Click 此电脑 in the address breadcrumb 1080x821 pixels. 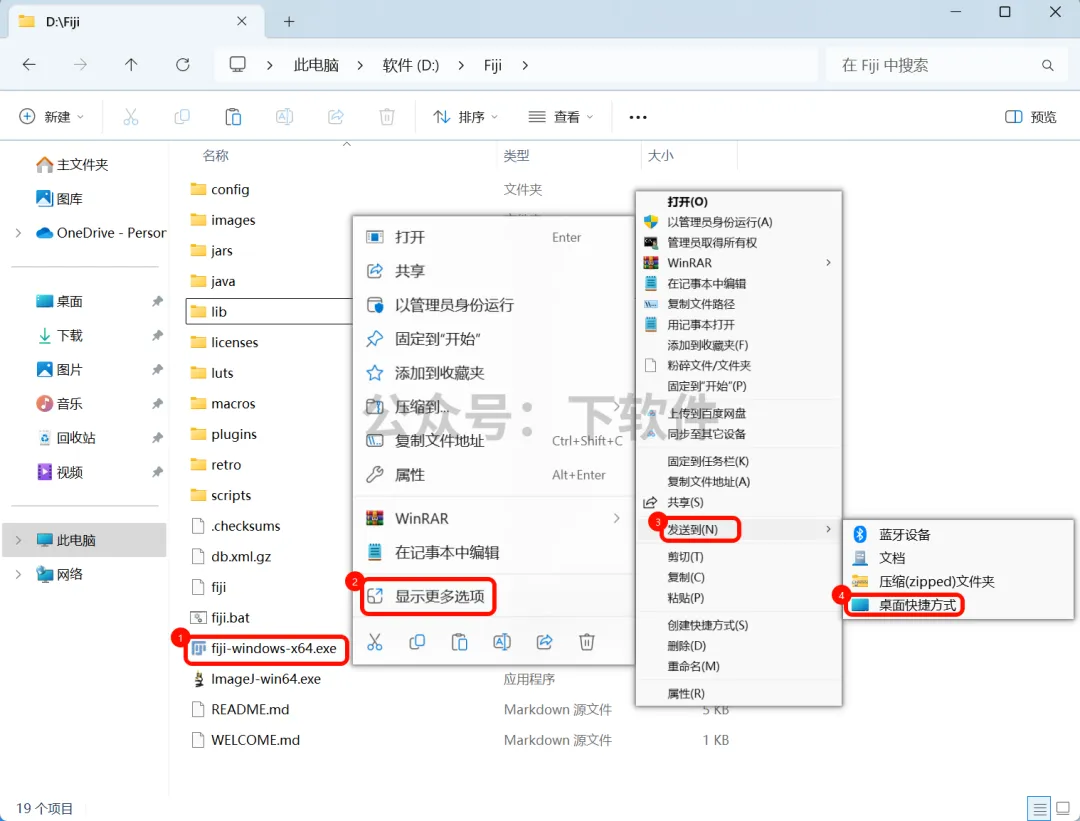316,65
